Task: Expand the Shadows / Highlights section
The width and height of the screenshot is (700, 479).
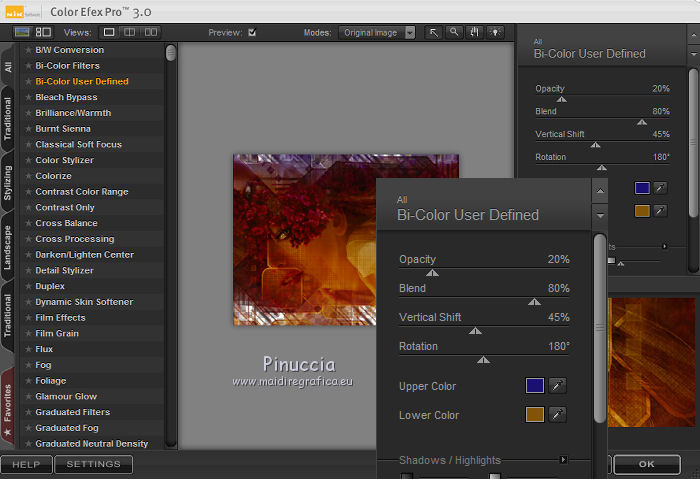Action: click(x=563, y=460)
